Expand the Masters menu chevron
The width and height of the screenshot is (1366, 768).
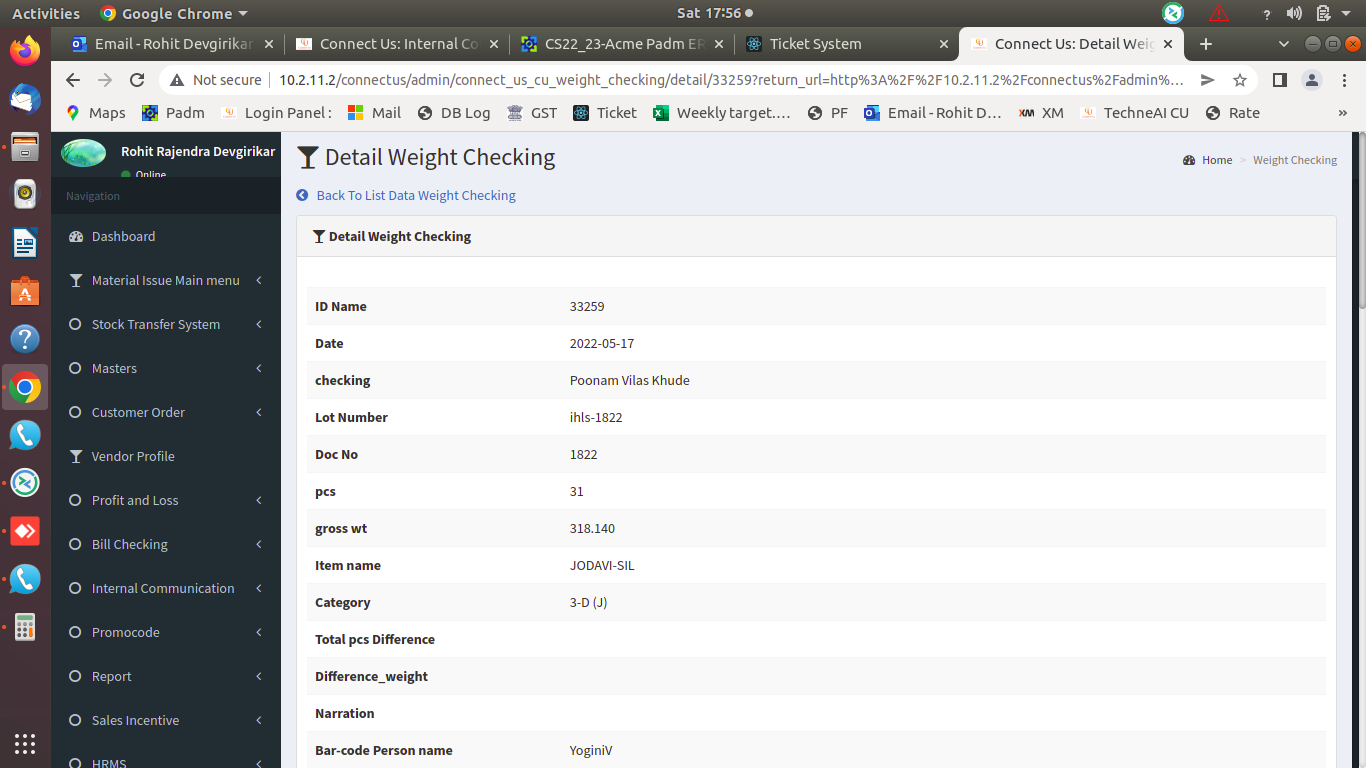point(259,368)
